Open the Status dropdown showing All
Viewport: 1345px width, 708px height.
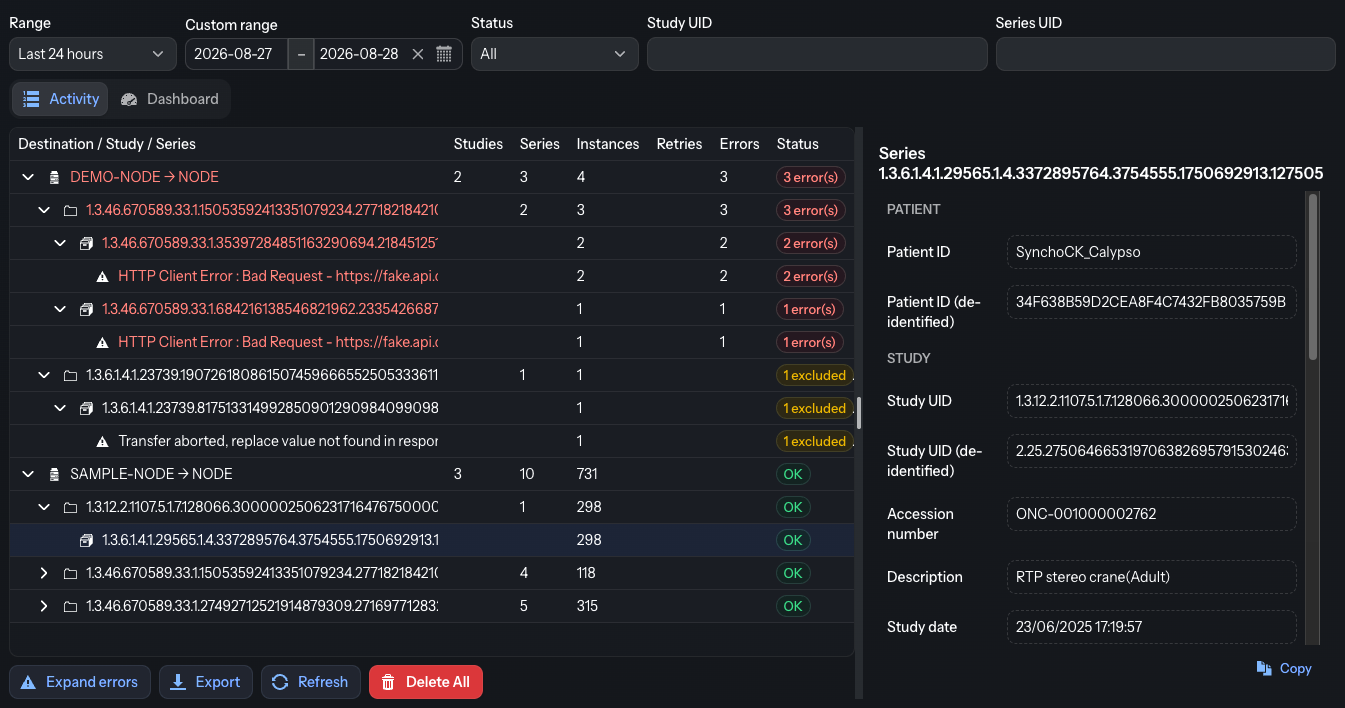[x=554, y=54]
